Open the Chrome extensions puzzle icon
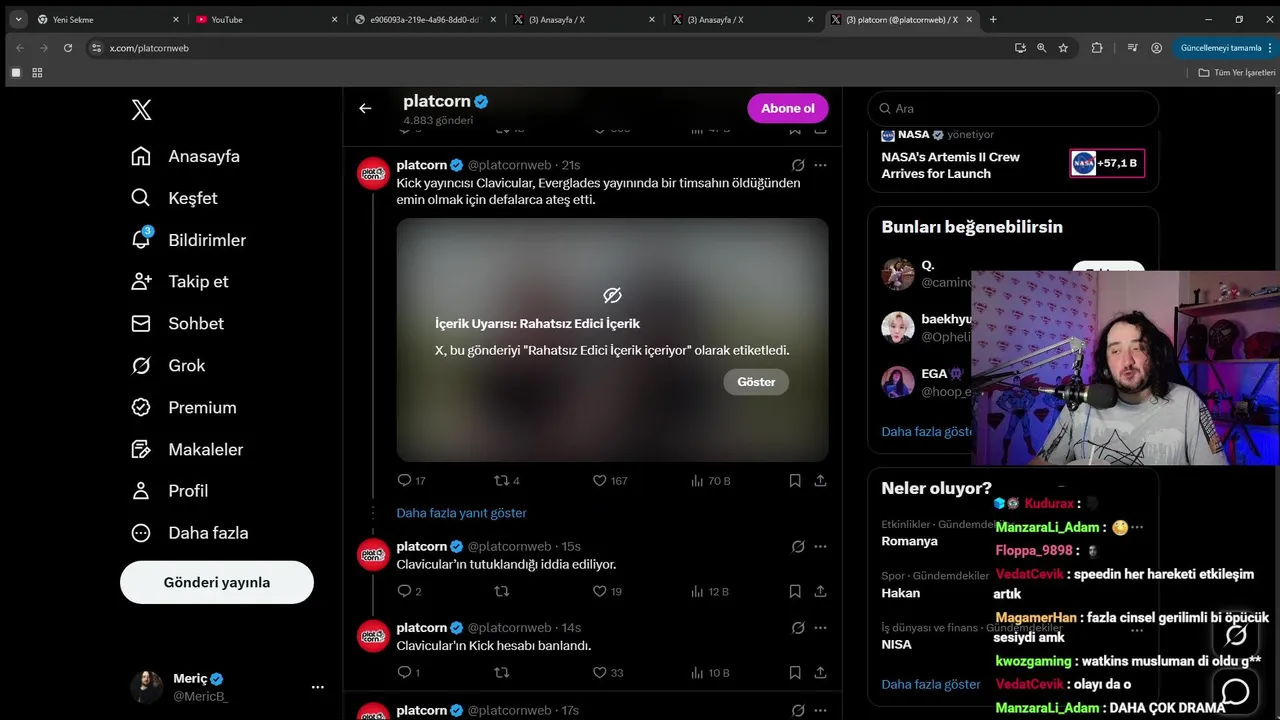Image resolution: width=1280 pixels, height=720 pixels. (1097, 47)
